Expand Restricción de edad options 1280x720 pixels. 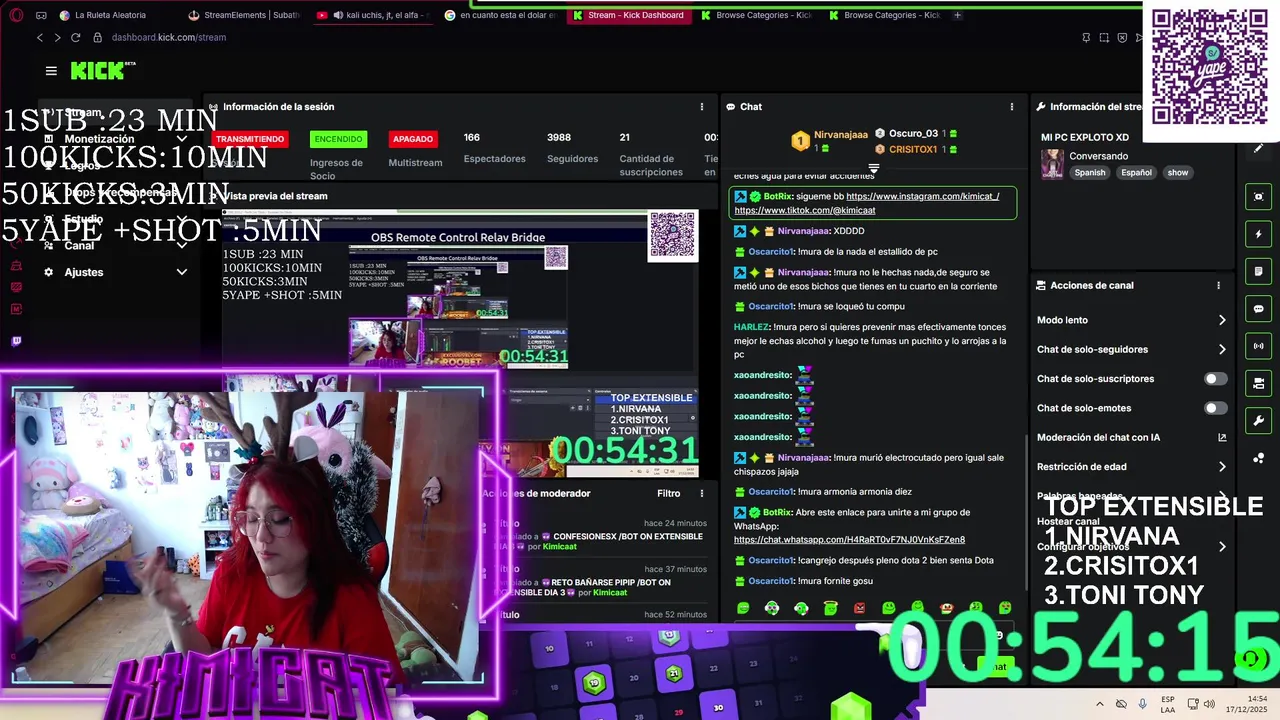(1222, 467)
